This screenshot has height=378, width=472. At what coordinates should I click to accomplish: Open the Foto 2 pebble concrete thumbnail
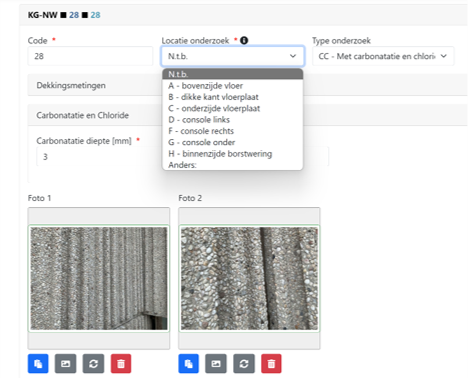pos(249,278)
